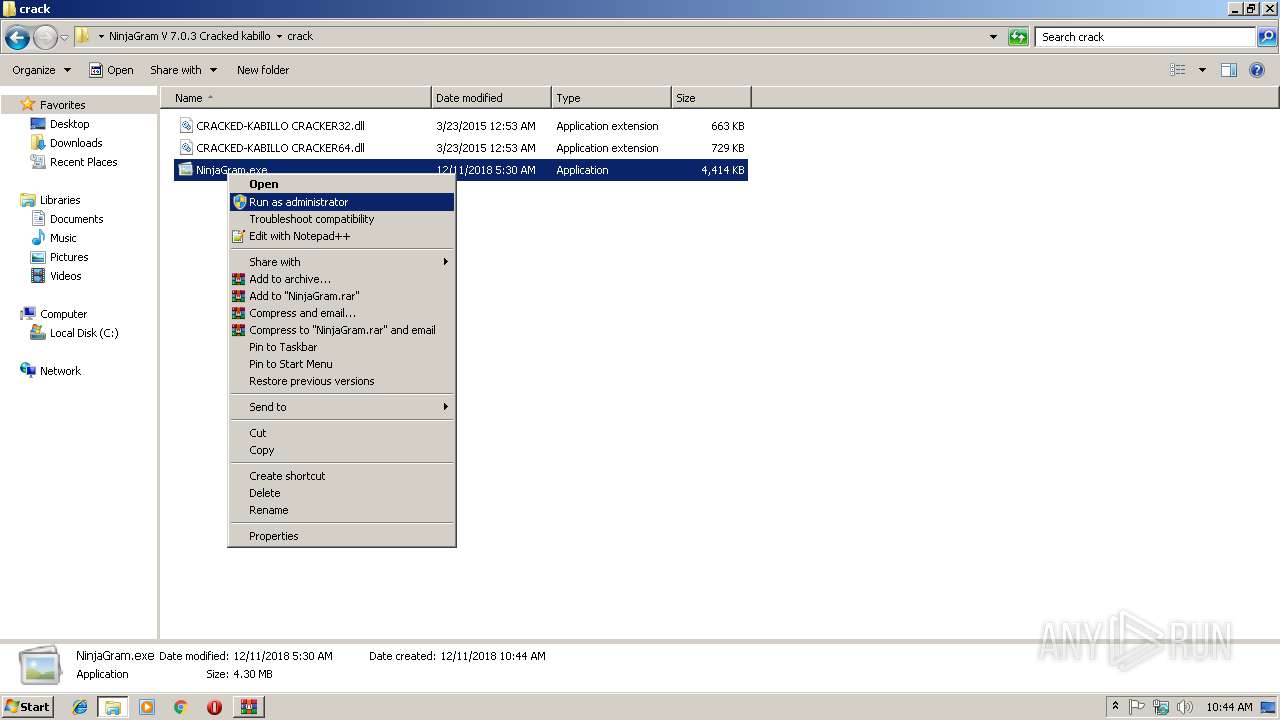Viewport: 1280px width, 720px height.
Task: Select Pin to Start Menu
Action: [341, 364]
